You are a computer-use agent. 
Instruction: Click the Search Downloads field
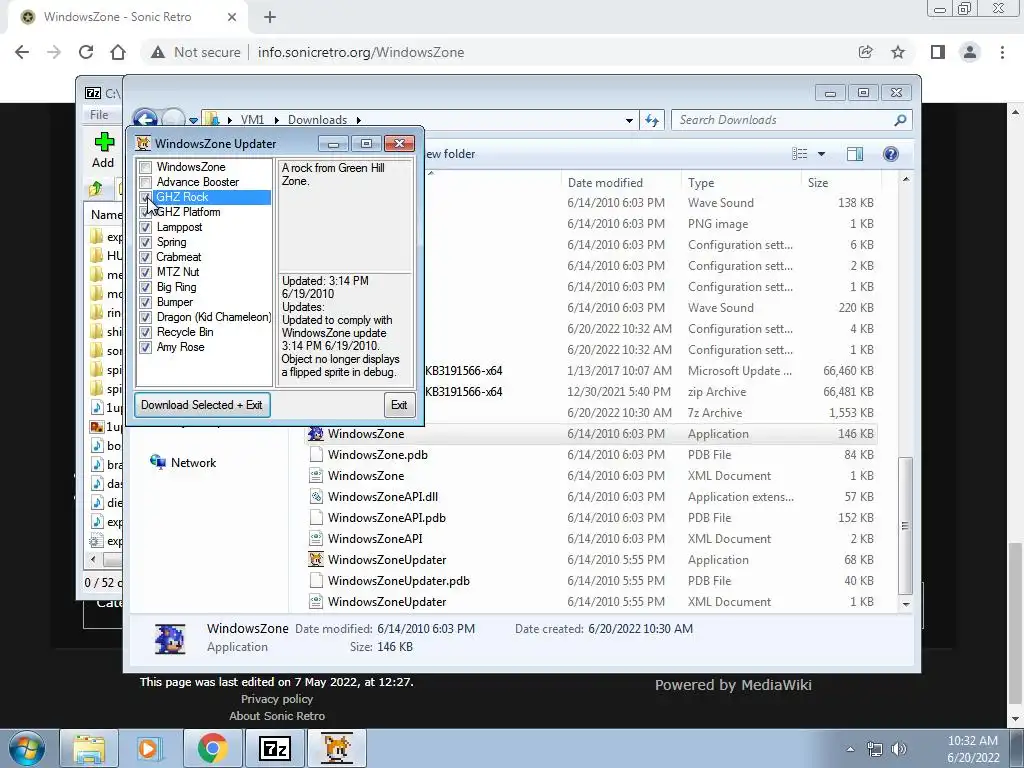pyautogui.click(x=784, y=120)
